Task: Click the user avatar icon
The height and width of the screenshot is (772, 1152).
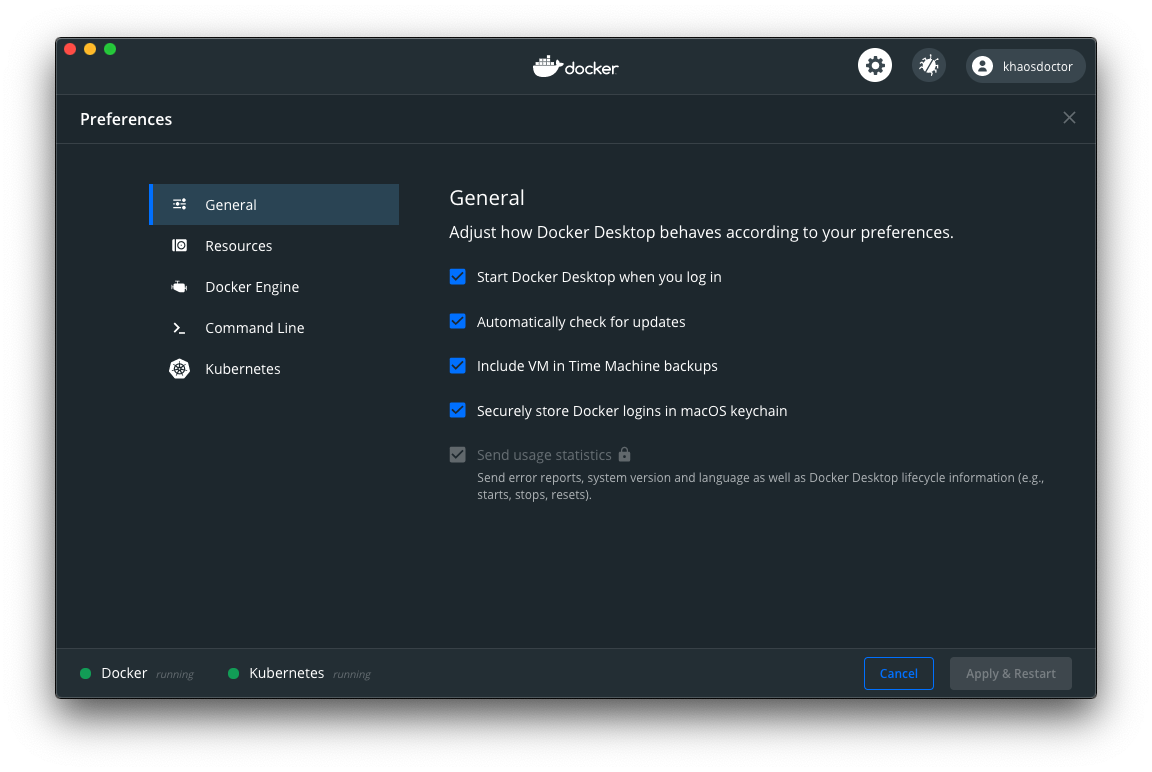Action: pos(982,66)
